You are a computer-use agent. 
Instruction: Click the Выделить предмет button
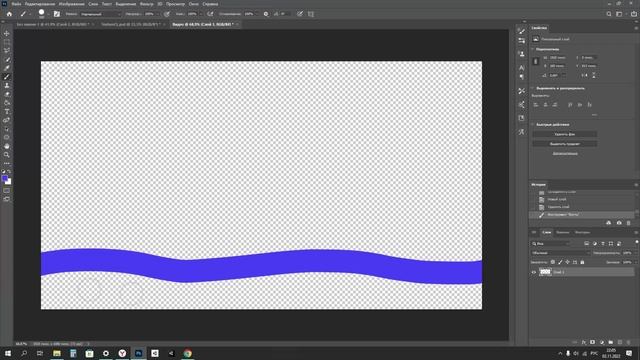click(x=565, y=144)
